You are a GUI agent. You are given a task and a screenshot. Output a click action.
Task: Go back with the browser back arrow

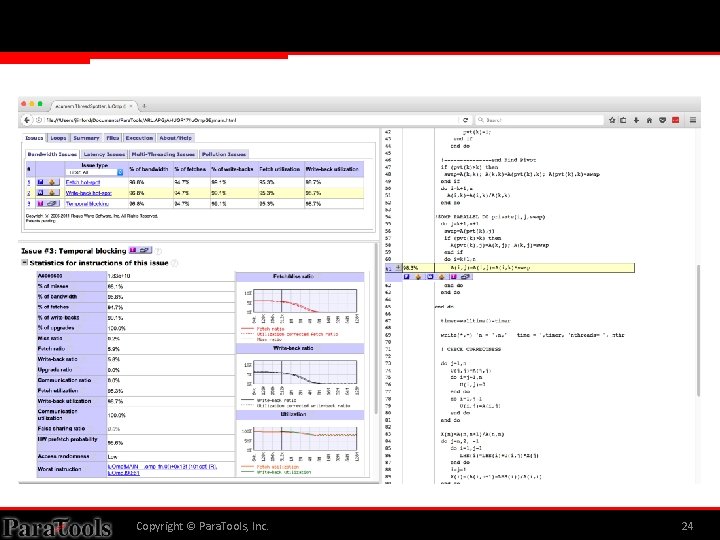[27, 120]
